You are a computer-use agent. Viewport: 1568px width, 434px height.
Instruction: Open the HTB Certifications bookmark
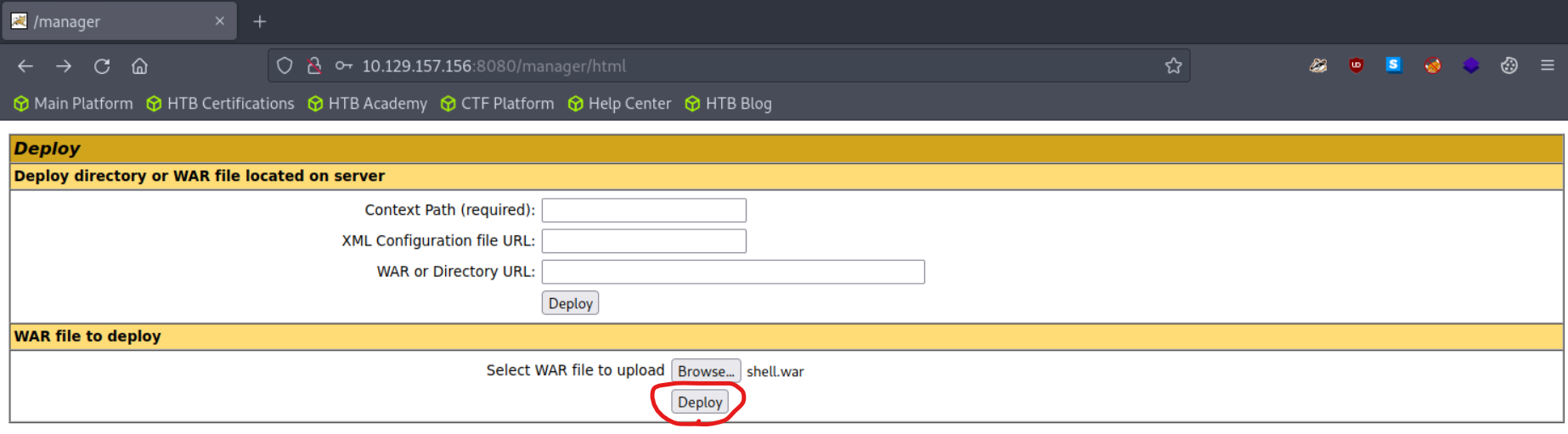[x=221, y=104]
